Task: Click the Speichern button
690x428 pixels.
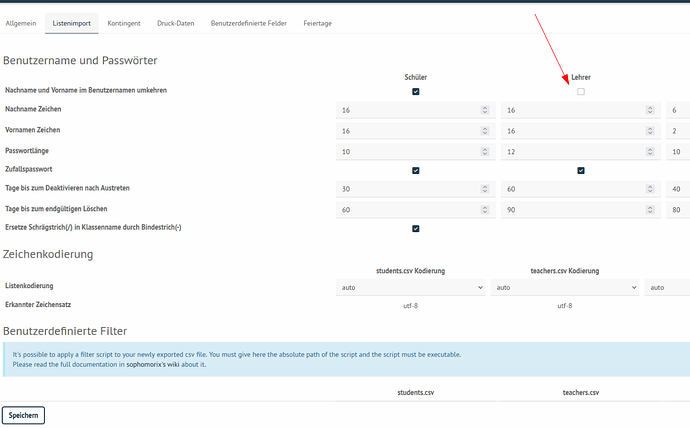Action: point(24,414)
